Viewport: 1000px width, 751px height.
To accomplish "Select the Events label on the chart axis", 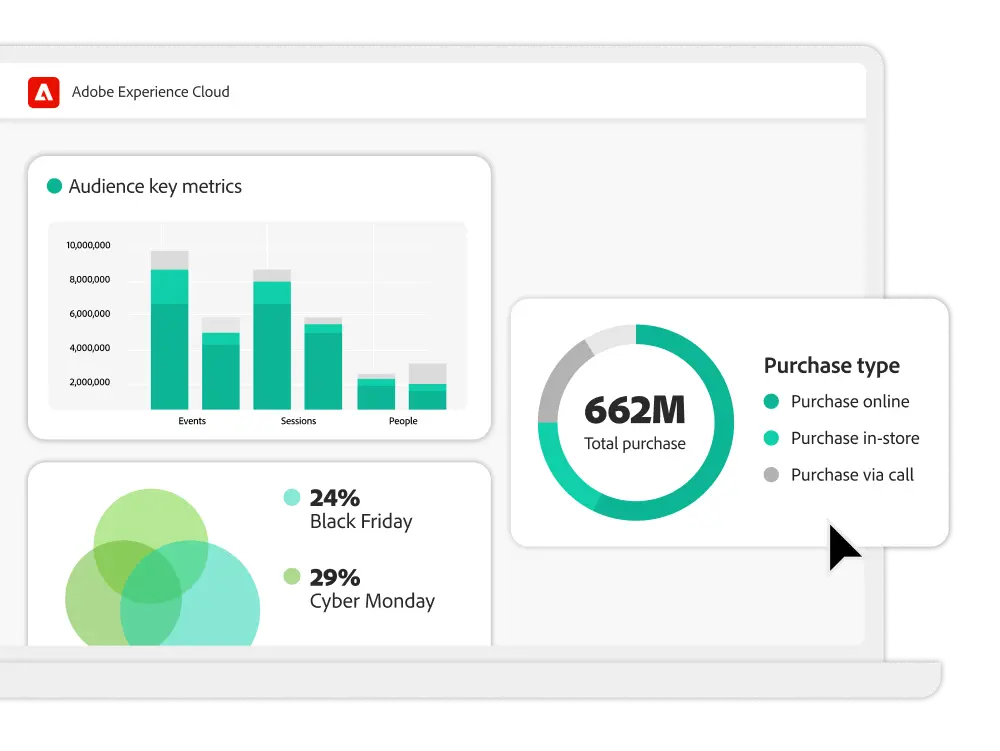I will pyautogui.click(x=192, y=421).
